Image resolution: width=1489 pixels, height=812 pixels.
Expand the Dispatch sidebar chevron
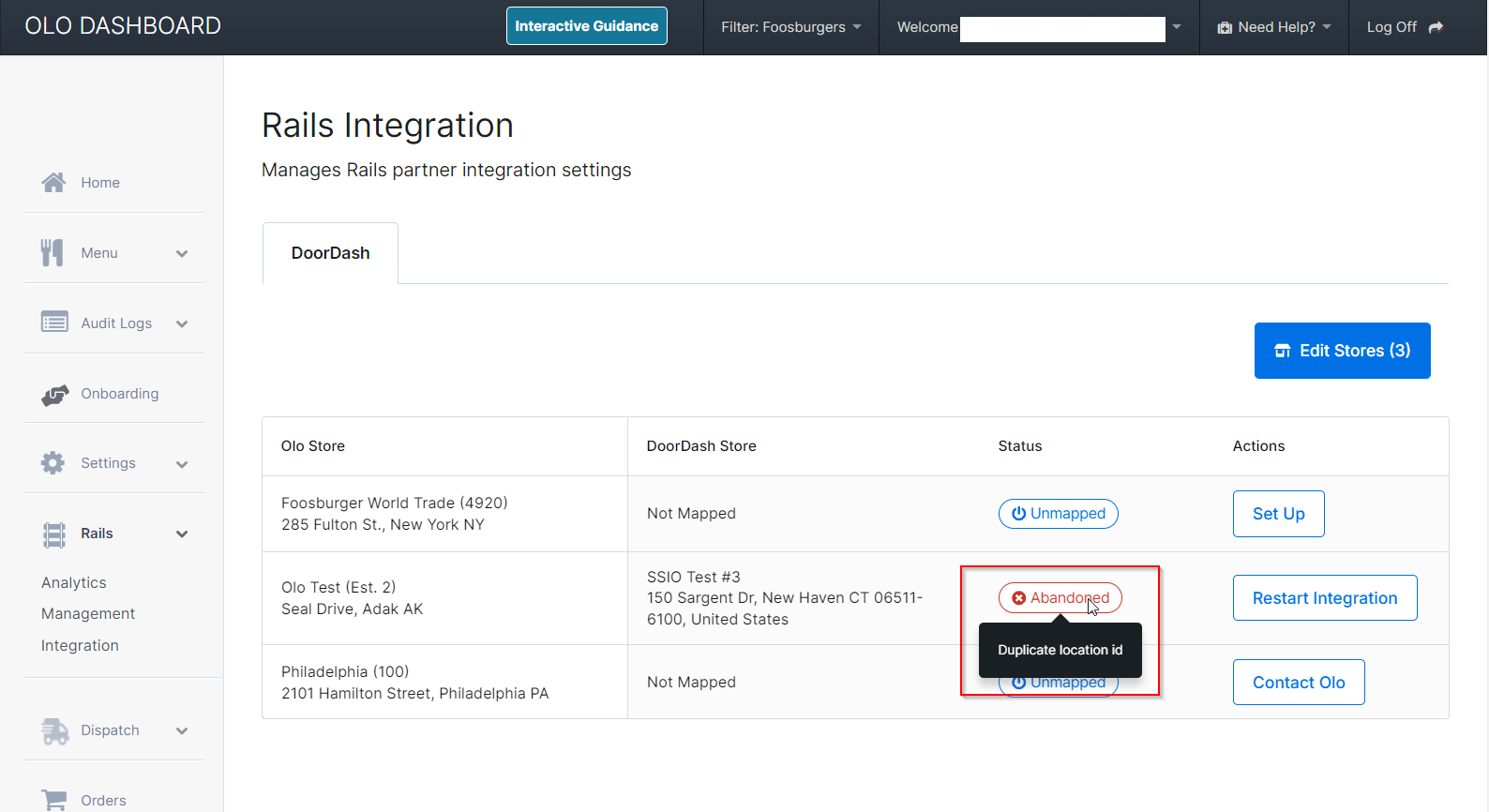pos(182,731)
